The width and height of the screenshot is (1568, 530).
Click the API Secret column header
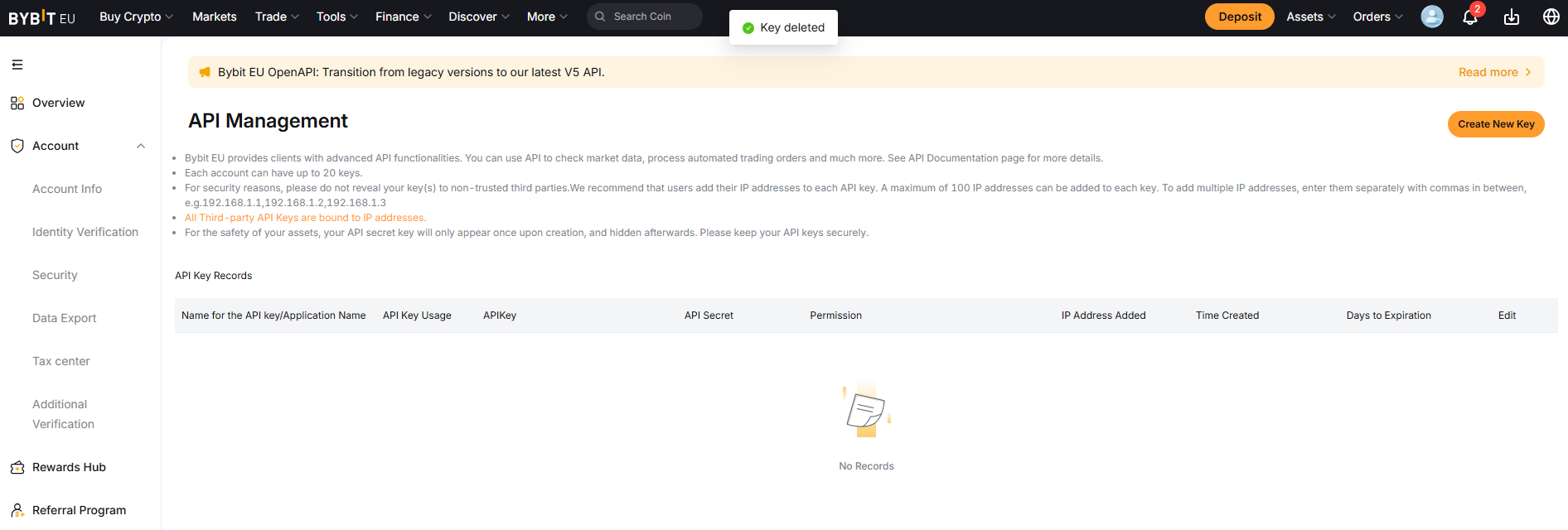(709, 316)
